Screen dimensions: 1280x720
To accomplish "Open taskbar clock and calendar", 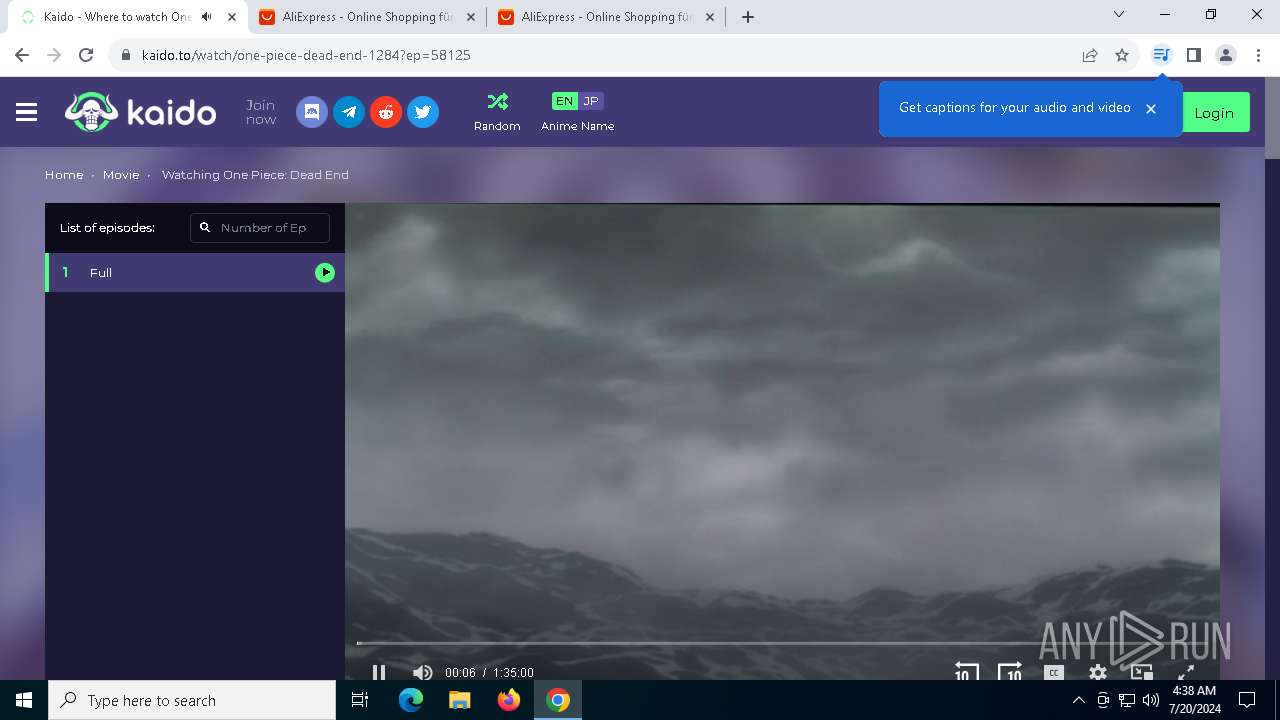I will click(1194, 700).
